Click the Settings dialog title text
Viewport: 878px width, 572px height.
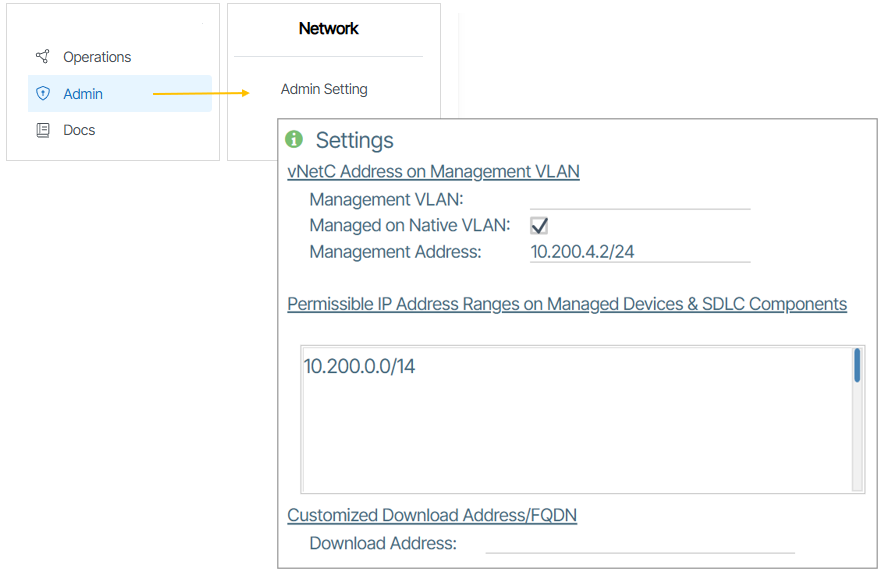[x=354, y=140]
